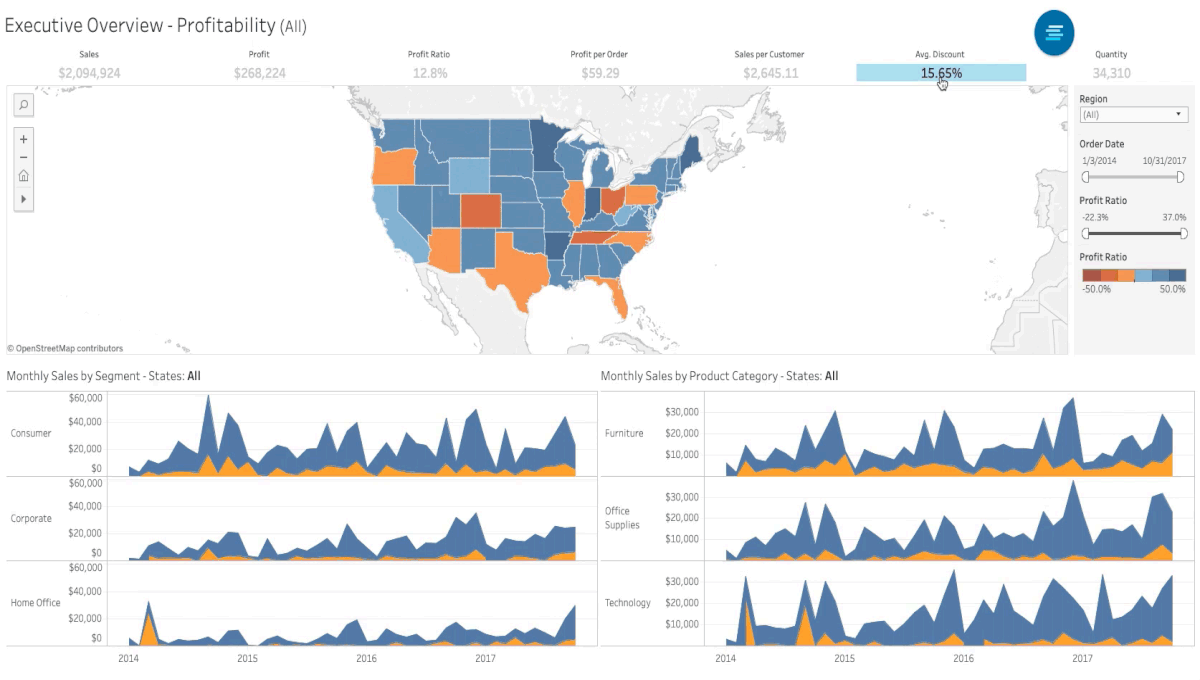This screenshot has height=680, width=1200.
Task: Open the blue menu icon at top right
Action: click(1054, 33)
